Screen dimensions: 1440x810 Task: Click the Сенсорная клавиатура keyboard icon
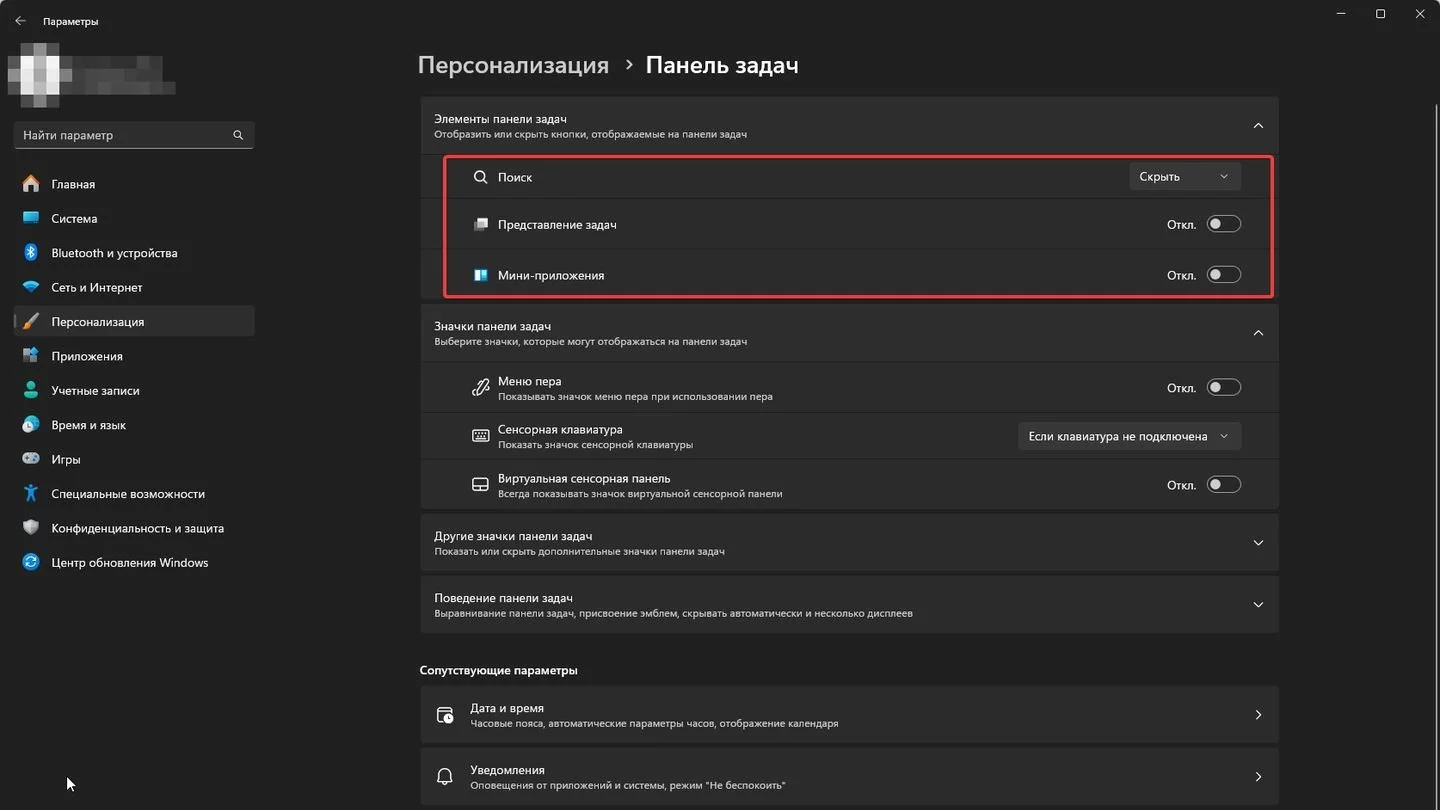pyautogui.click(x=480, y=436)
